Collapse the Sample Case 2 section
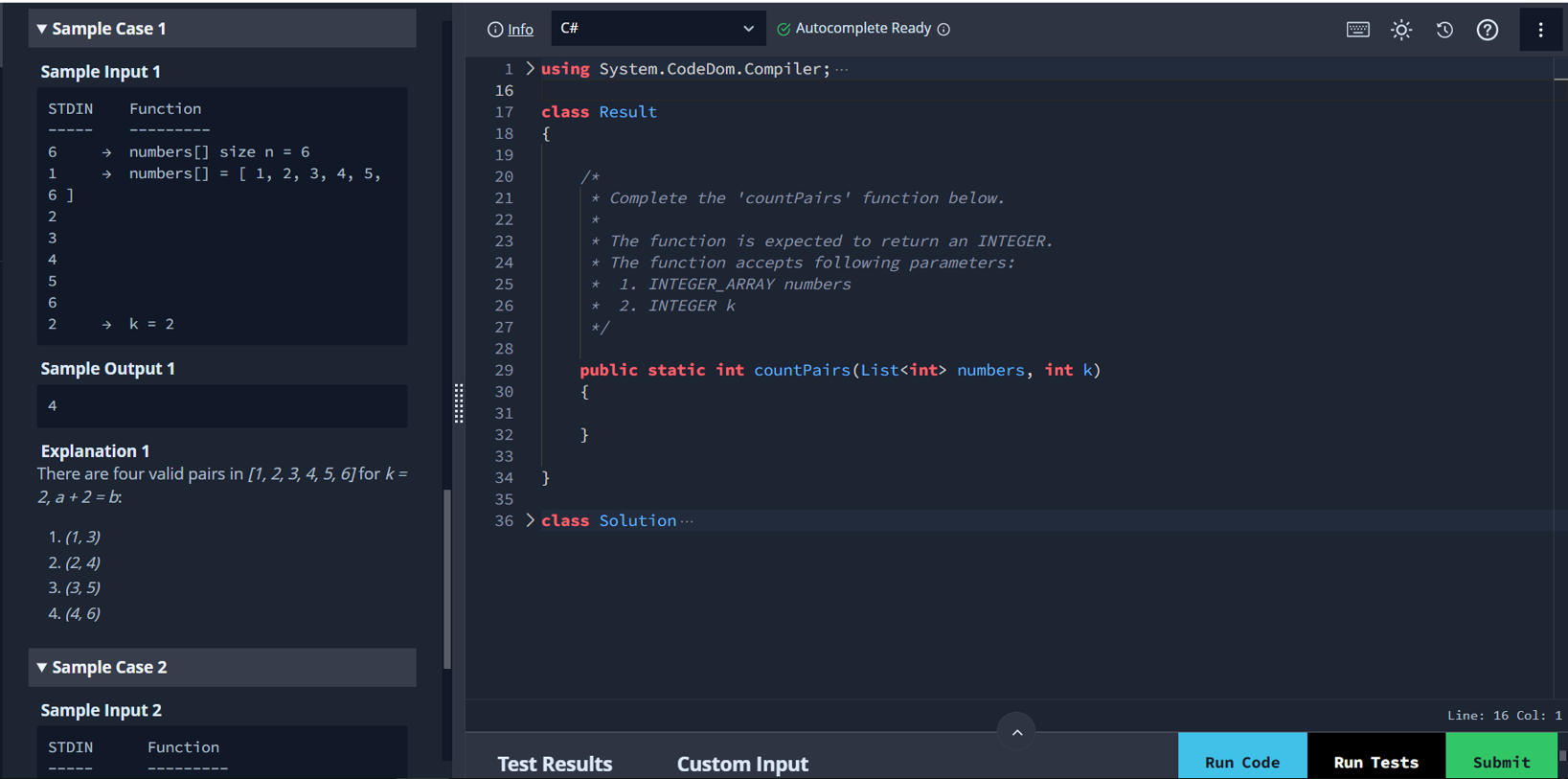This screenshot has height=779, width=1568. 222,667
